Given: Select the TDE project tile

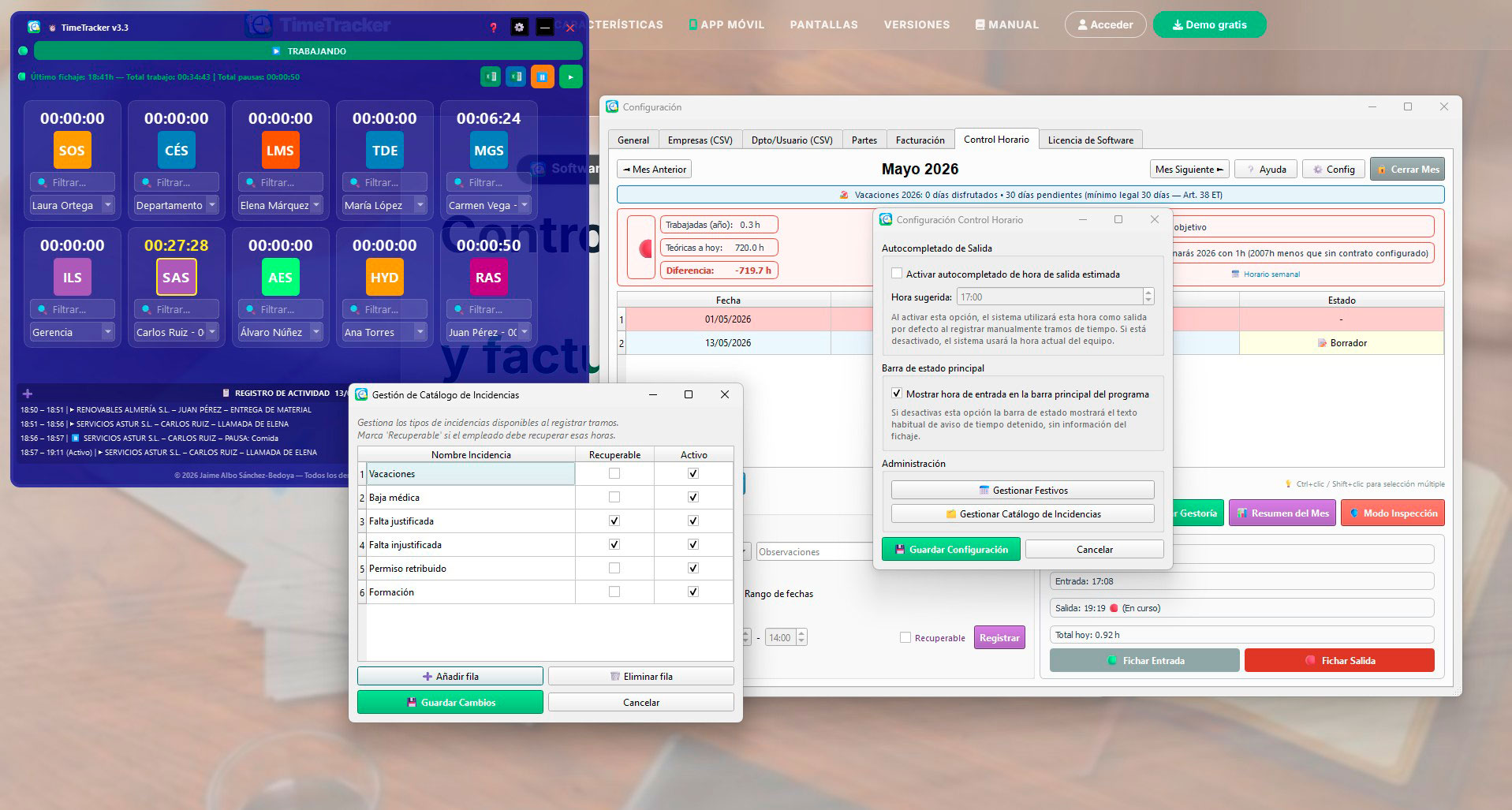Looking at the screenshot, I should tap(384, 151).
